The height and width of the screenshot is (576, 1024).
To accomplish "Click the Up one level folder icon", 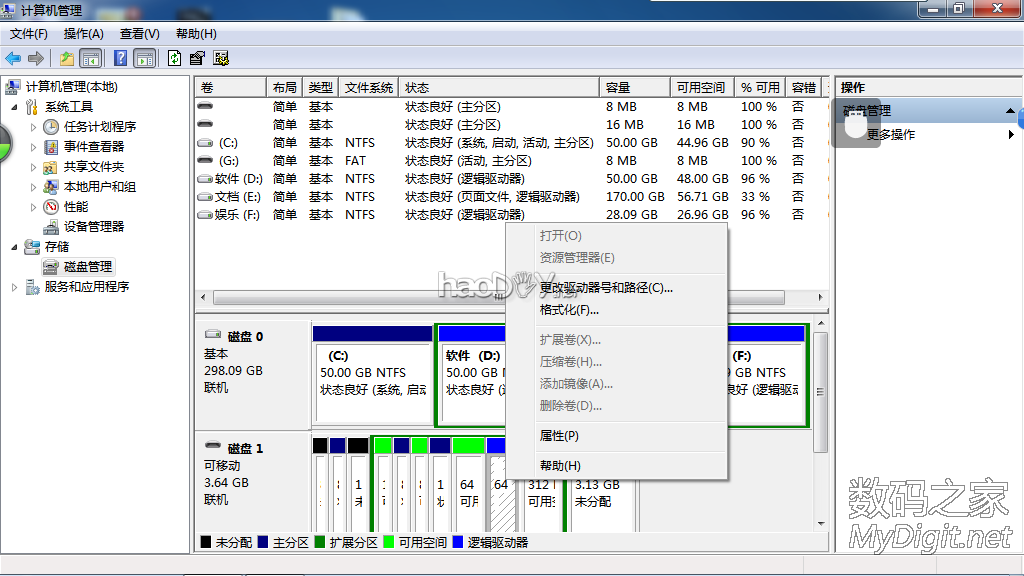I will pos(67,58).
